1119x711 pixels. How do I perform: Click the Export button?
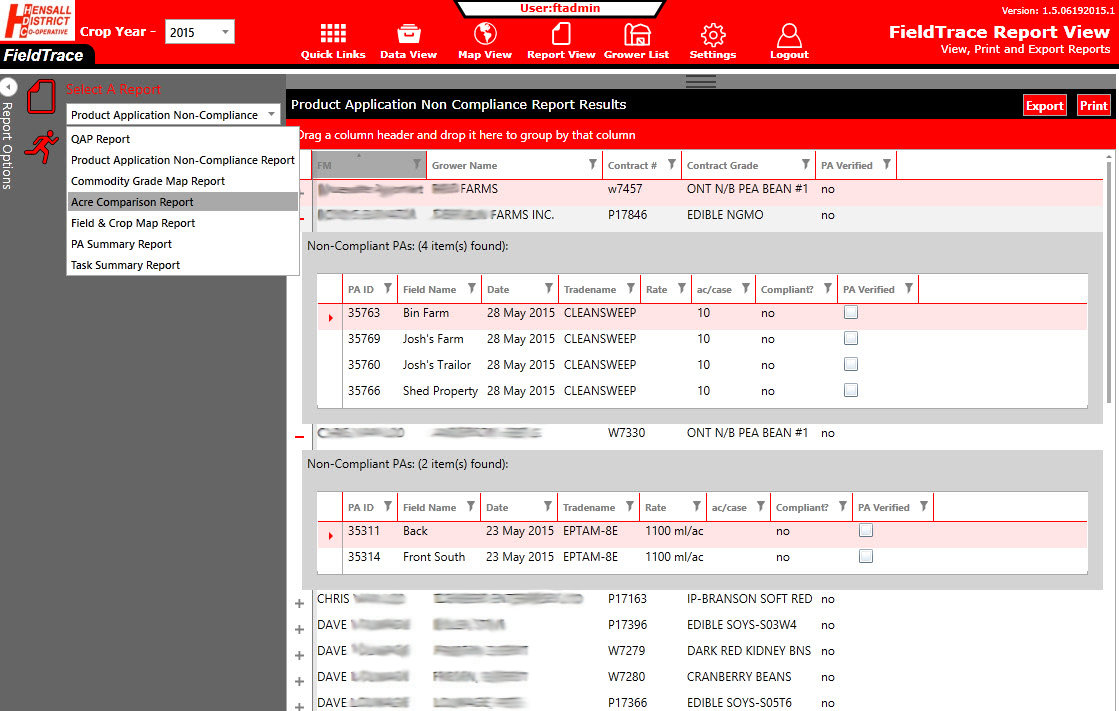(1045, 106)
